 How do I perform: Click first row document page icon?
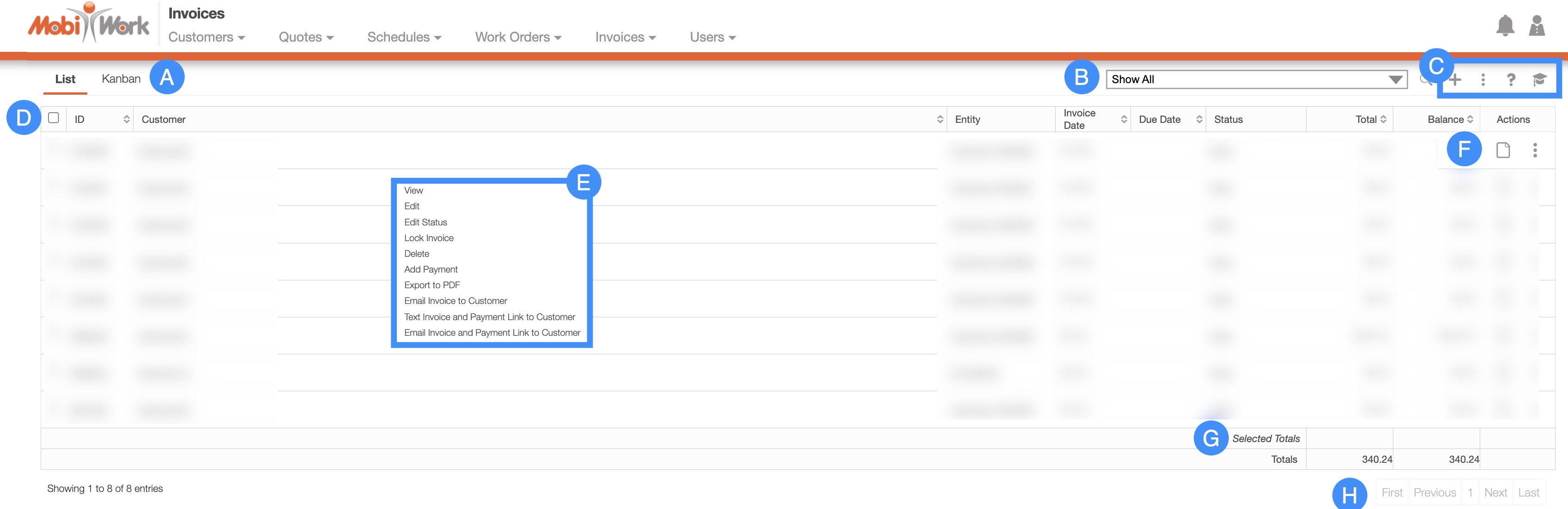click(x=1503, y=151)
